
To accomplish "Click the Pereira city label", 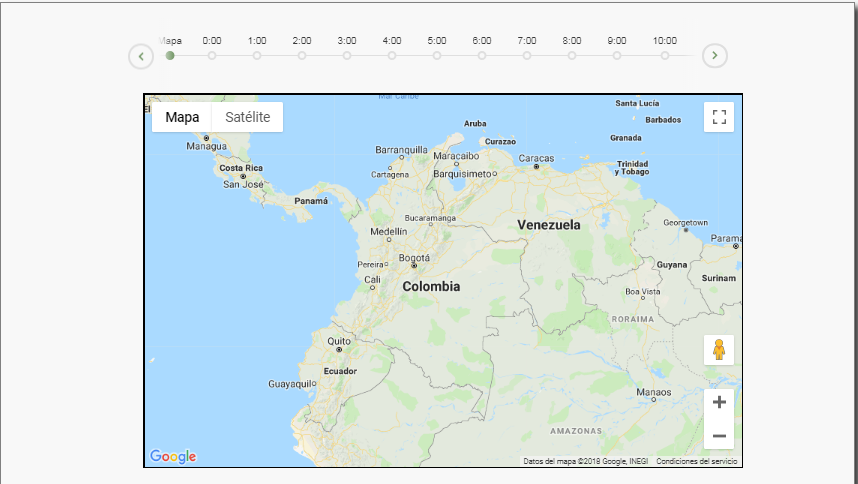I will 370,264.
